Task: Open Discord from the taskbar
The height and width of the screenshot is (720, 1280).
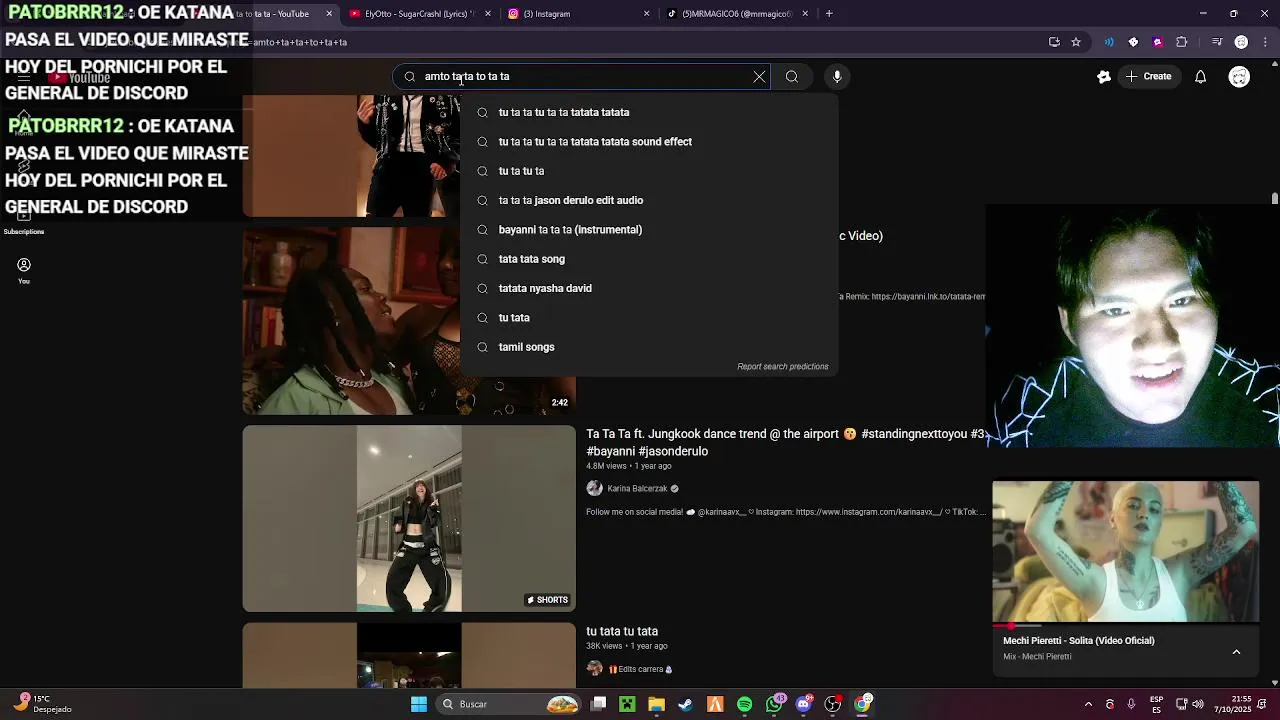Action: click(803, 704)
